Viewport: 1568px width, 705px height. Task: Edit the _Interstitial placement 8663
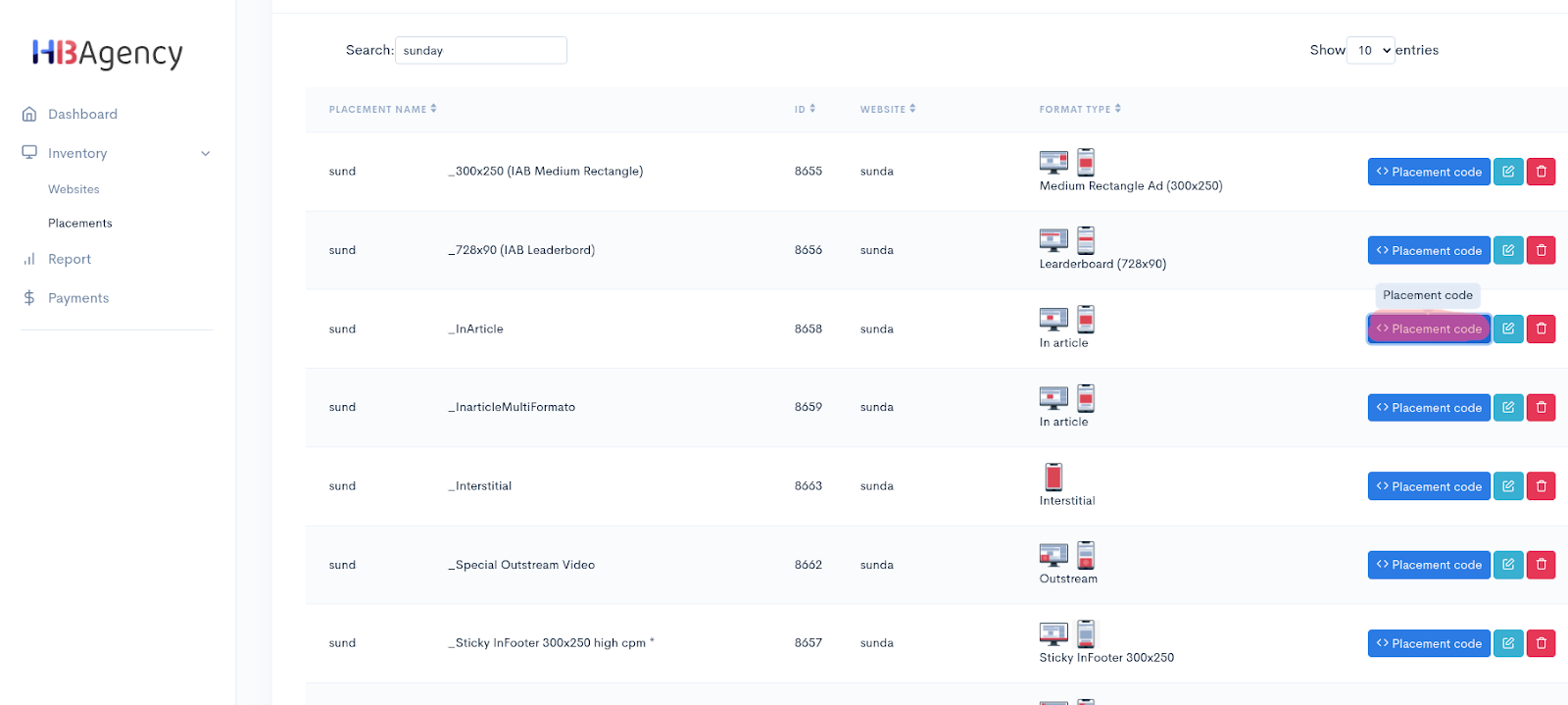pos(1508,486)
